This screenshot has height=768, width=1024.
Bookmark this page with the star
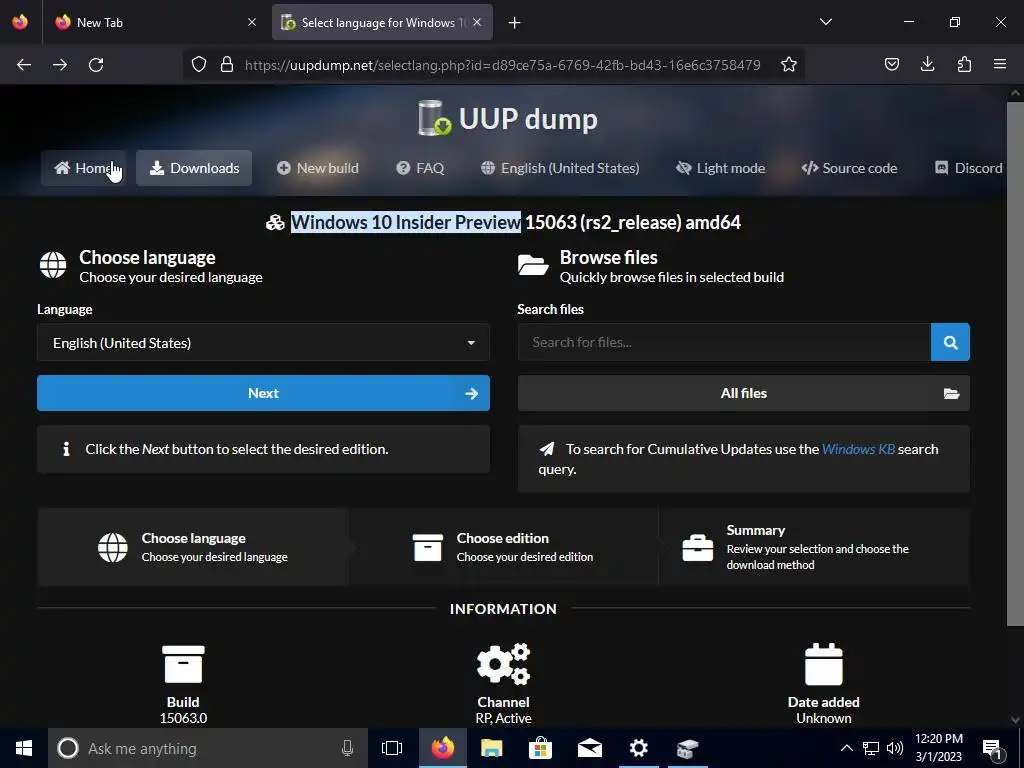789,65
